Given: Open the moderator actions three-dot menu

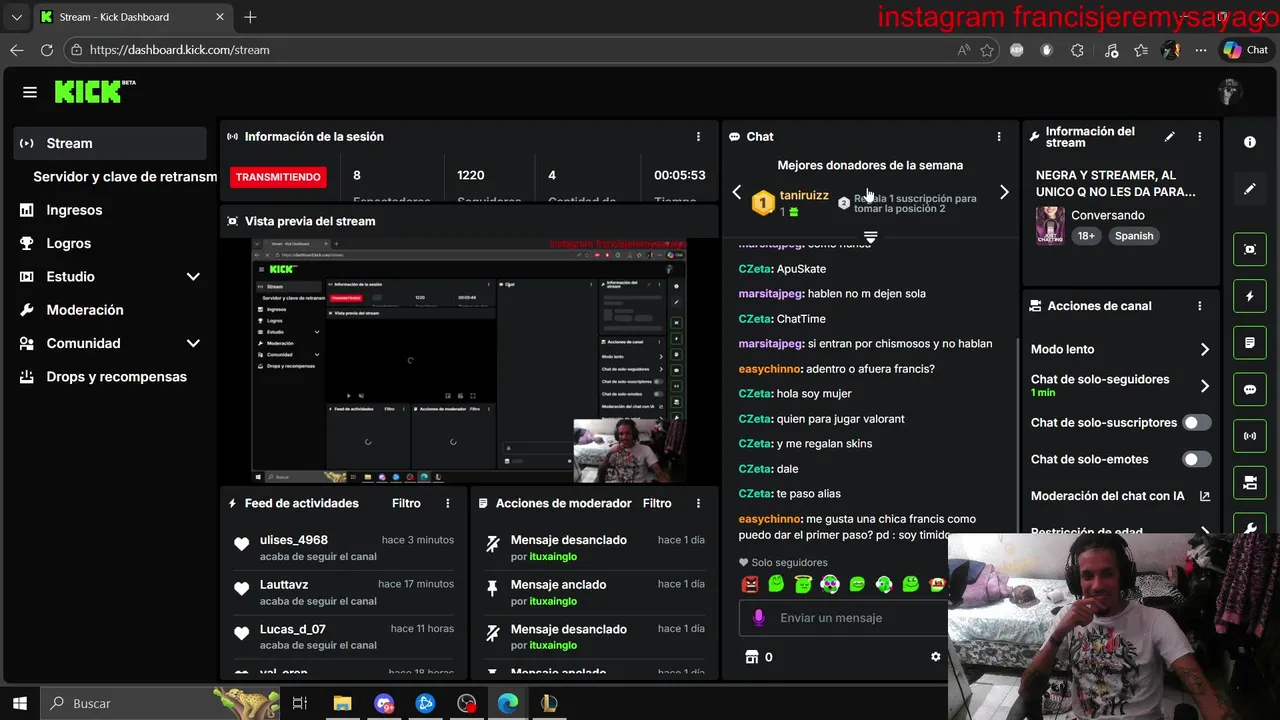Looking at the screenshot, I should tap(698, 503).
